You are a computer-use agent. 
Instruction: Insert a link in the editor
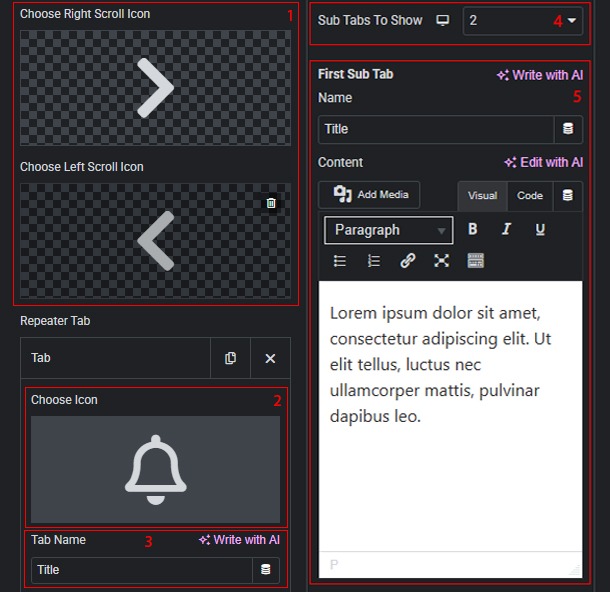pos(408,261)
